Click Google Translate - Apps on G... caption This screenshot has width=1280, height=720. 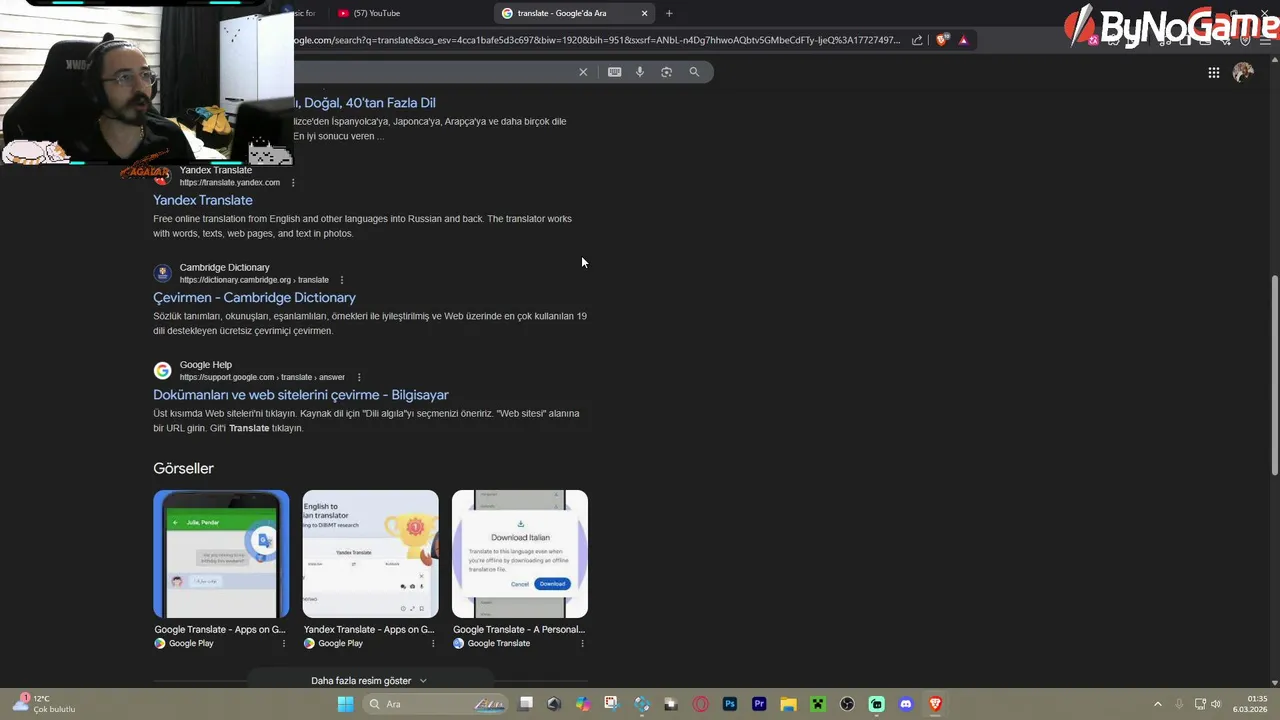[x=220, y=630]
